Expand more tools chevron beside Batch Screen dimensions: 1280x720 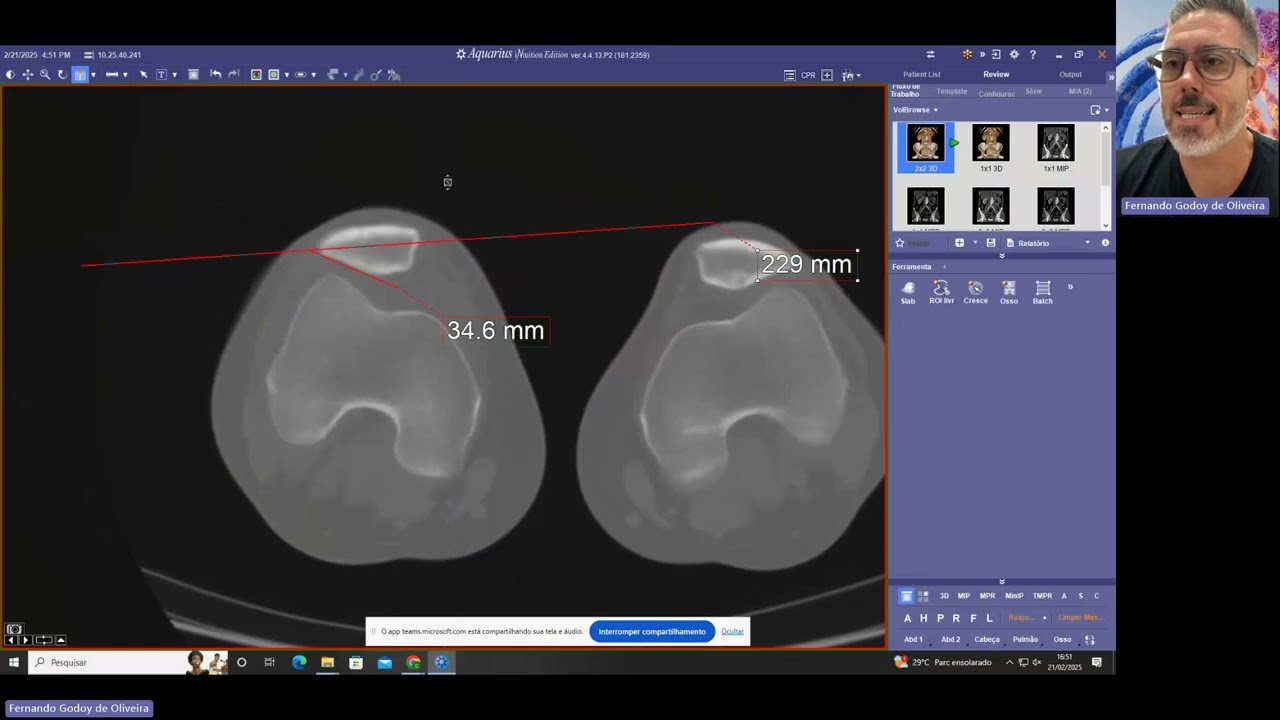tap(1070, 287)
